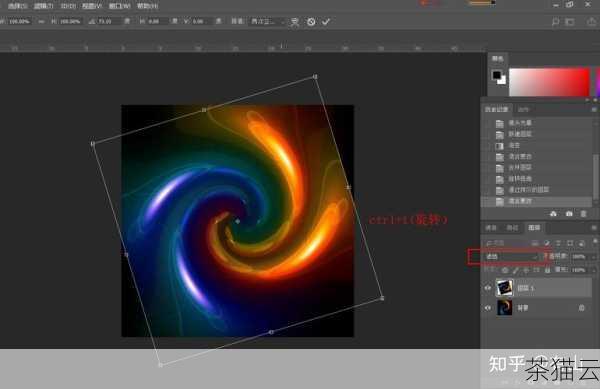
Task: Select the 图层 tab
Action: click(x=534, y=228)
